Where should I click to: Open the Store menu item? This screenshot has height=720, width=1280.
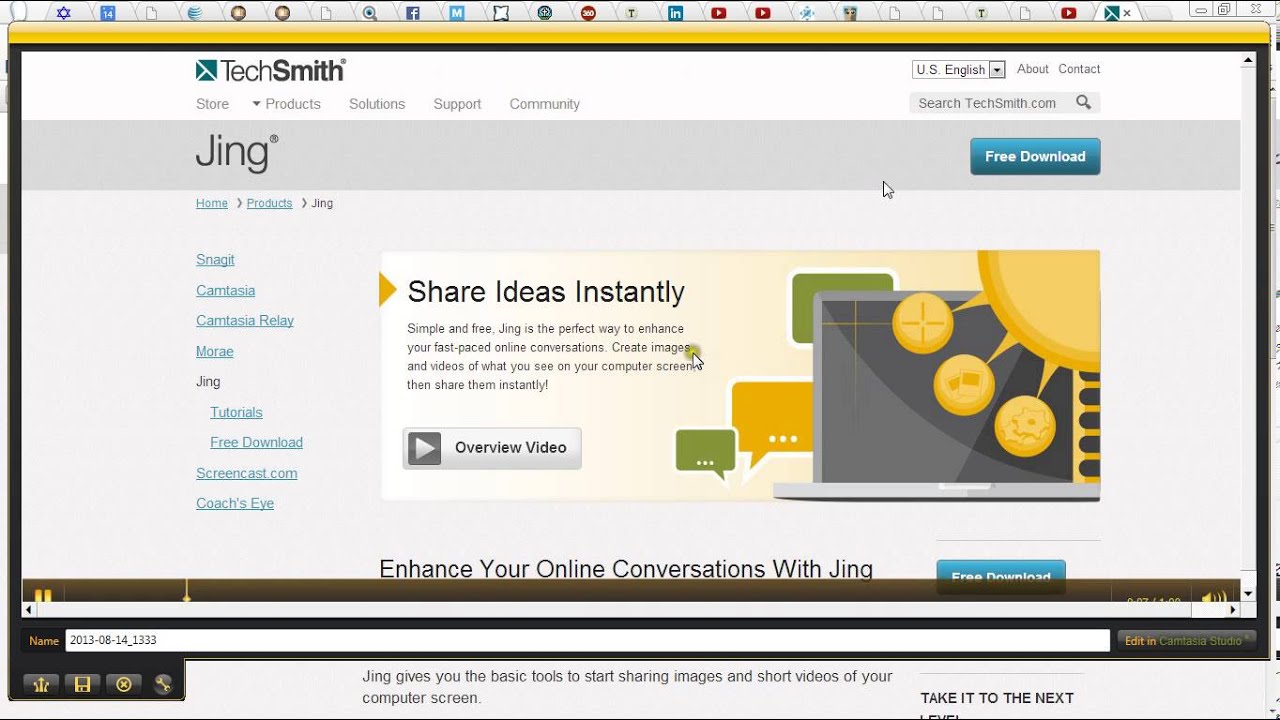coord(212,104)
